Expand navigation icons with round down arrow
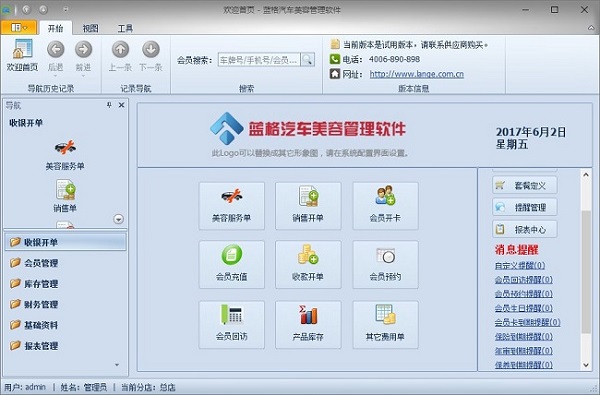This screenshot has width=600, height=395. coord(119,219)
